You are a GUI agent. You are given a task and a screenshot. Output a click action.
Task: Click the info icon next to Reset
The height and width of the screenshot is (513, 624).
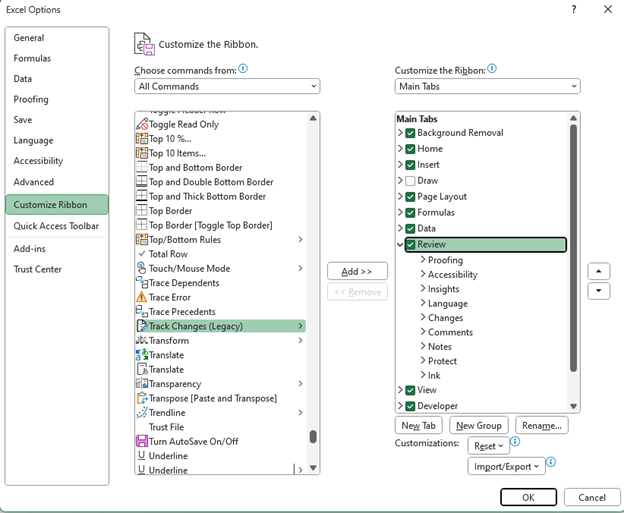(x=515, y=441)
